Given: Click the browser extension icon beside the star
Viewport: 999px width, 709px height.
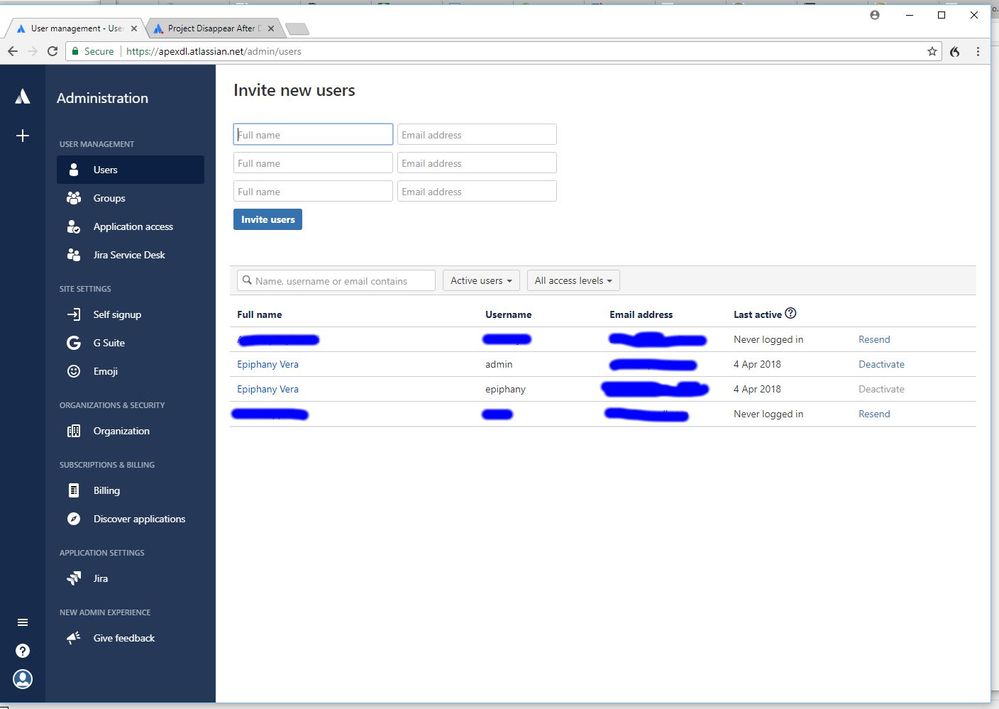Looking at the screenshot, I should pos(954,52).
